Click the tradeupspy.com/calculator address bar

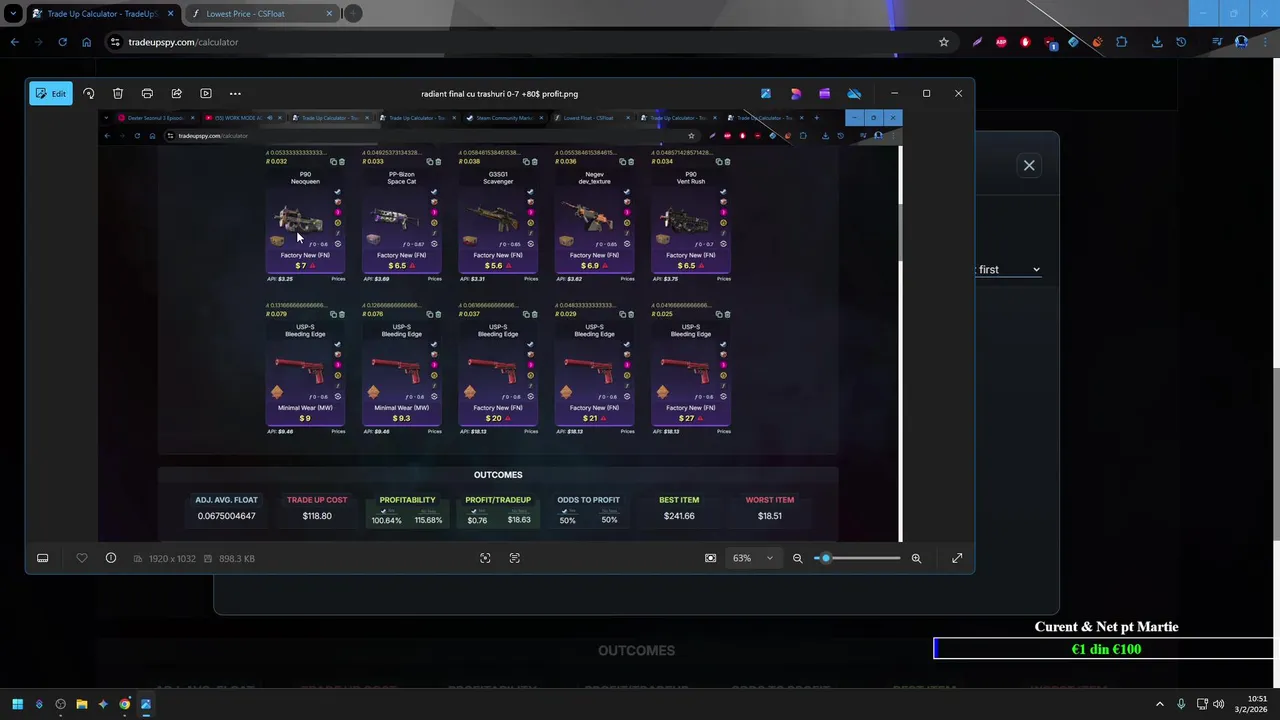530,42
